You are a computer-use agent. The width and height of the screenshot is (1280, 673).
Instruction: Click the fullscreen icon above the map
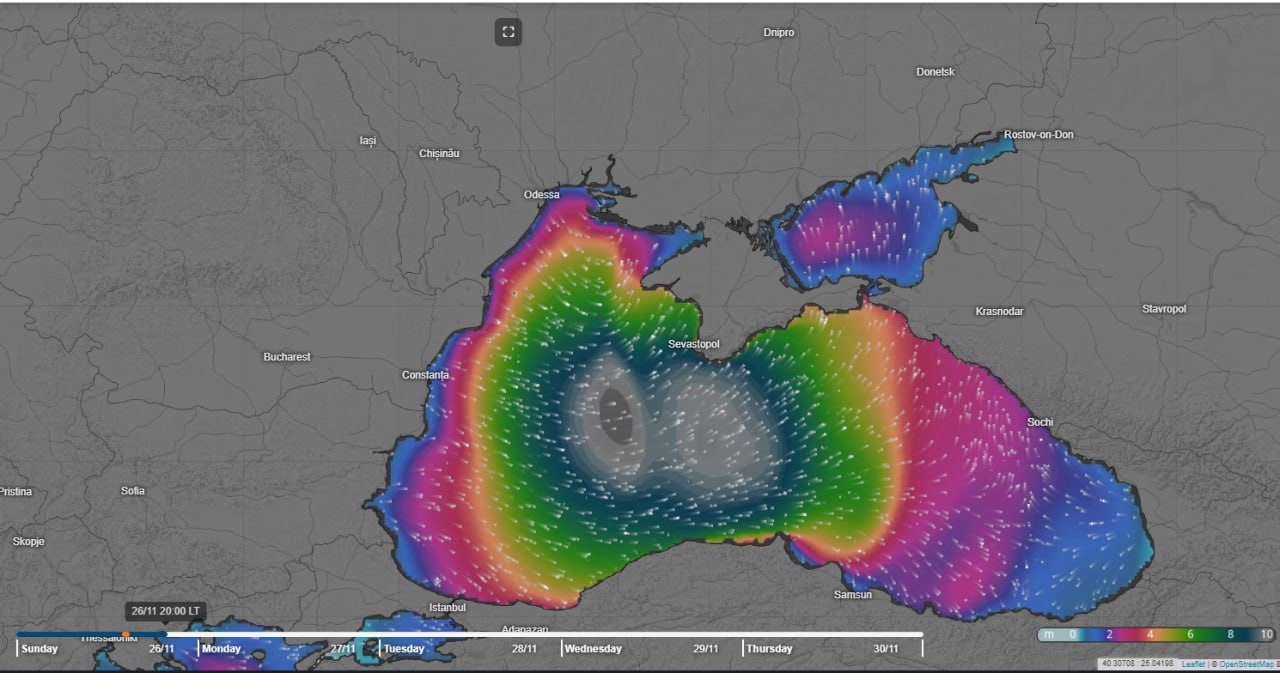pos(508,32)
